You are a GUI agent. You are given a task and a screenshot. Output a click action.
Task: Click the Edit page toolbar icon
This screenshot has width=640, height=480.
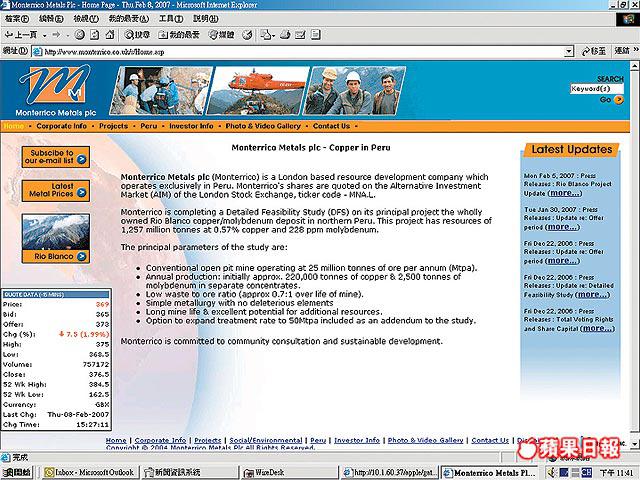(300, 35)
